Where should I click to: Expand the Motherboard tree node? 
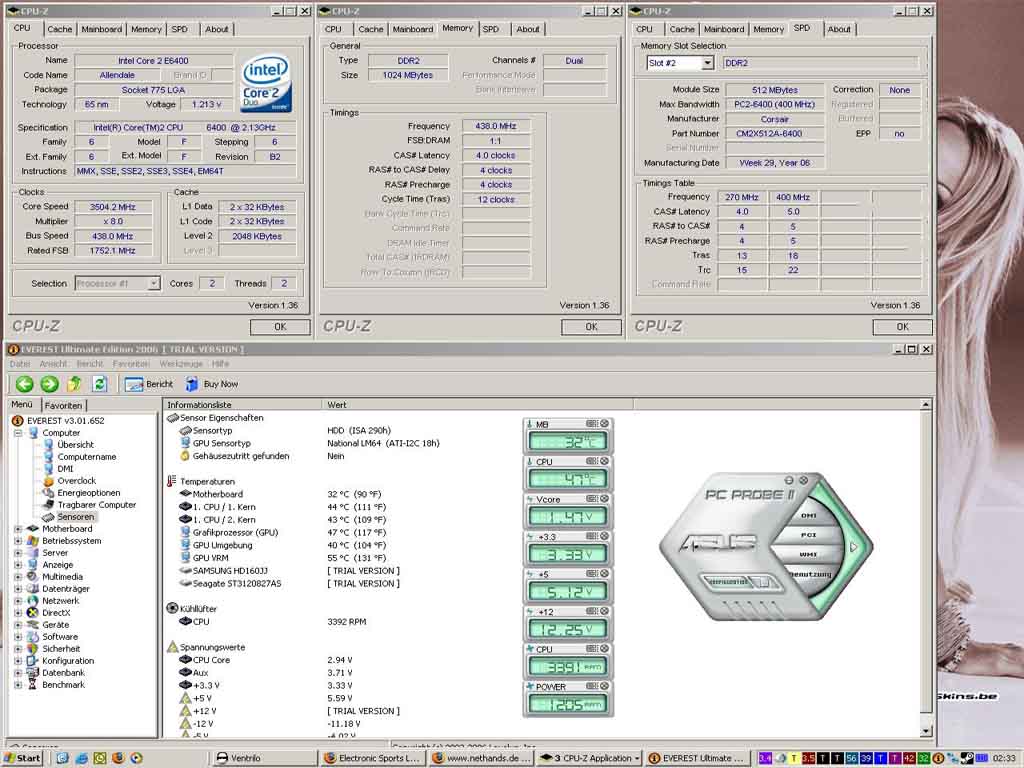[18, 529]
